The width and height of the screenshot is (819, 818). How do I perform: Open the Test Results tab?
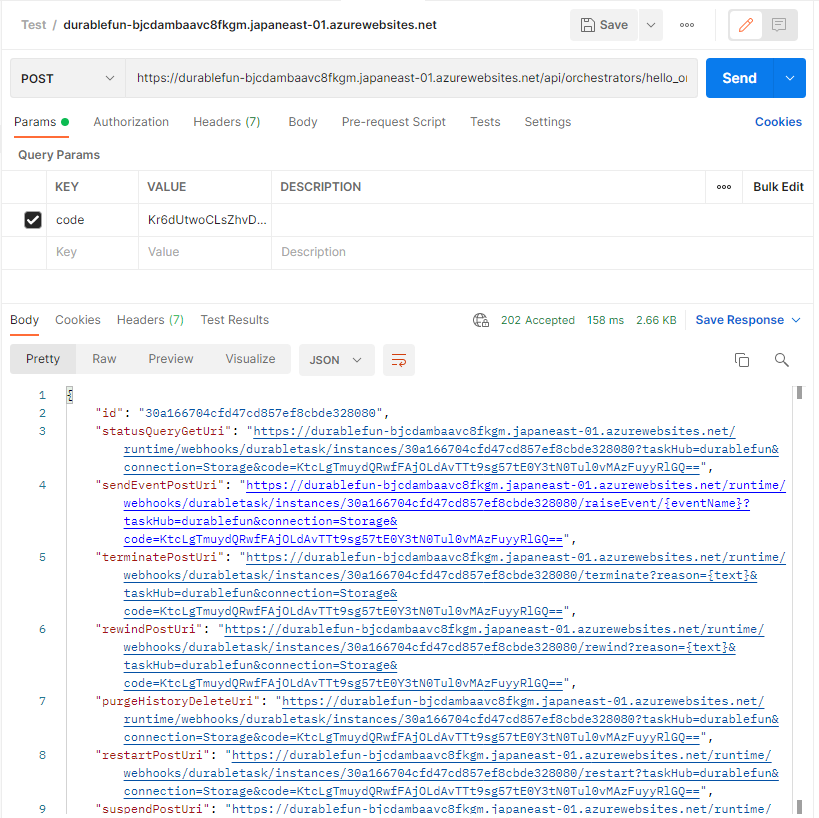[235, 320]
